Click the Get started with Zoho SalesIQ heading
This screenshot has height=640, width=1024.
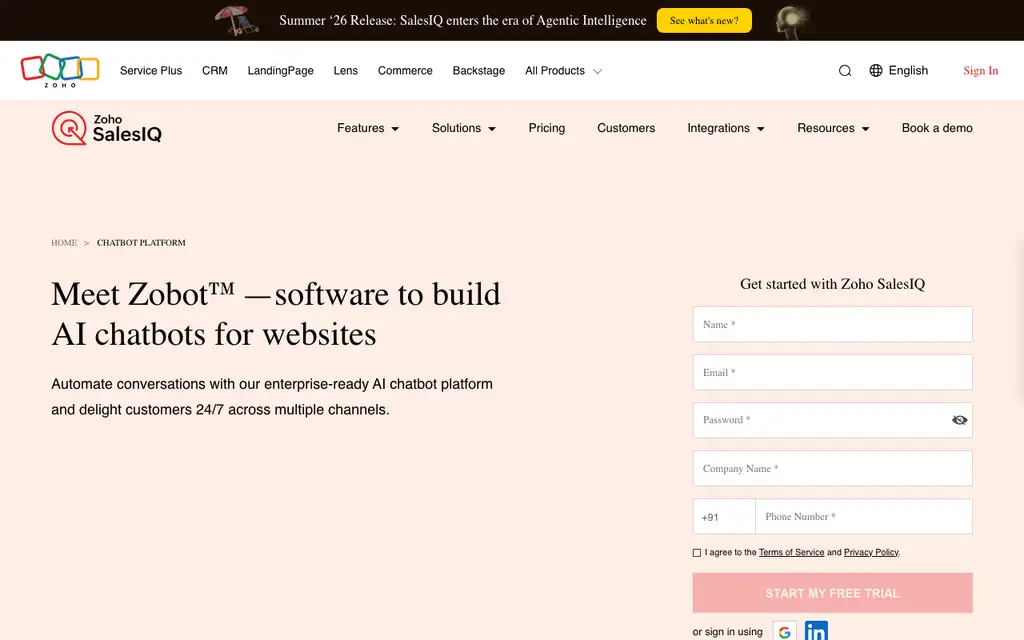click(x=833, y=284)
